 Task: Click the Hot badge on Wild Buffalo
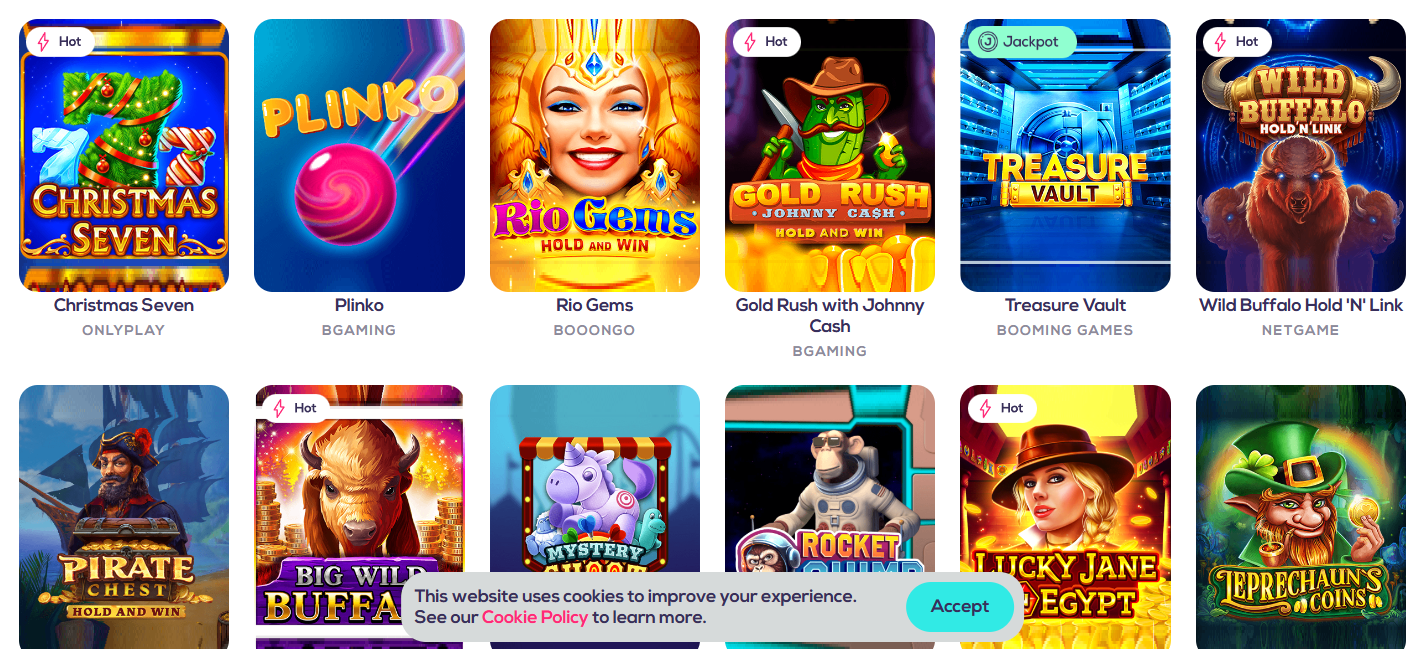point(1237,42)
